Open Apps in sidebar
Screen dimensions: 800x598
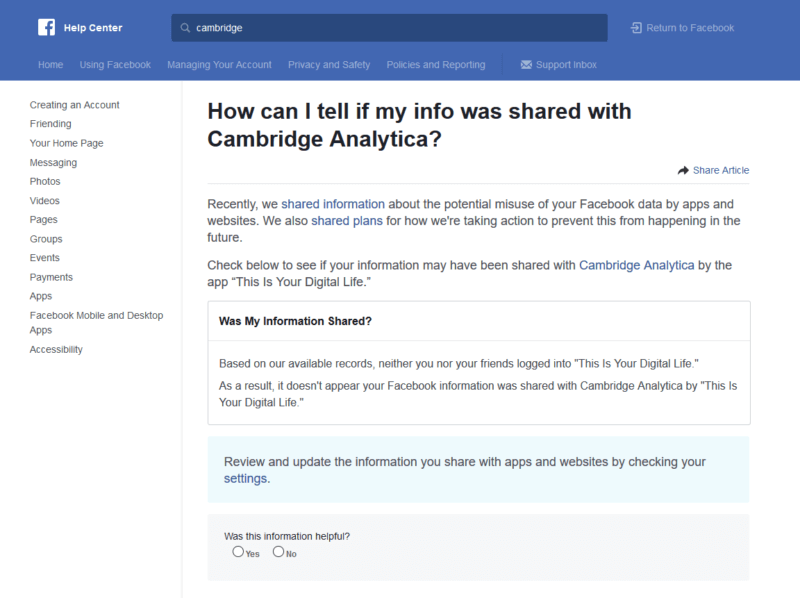click(41, 296)
